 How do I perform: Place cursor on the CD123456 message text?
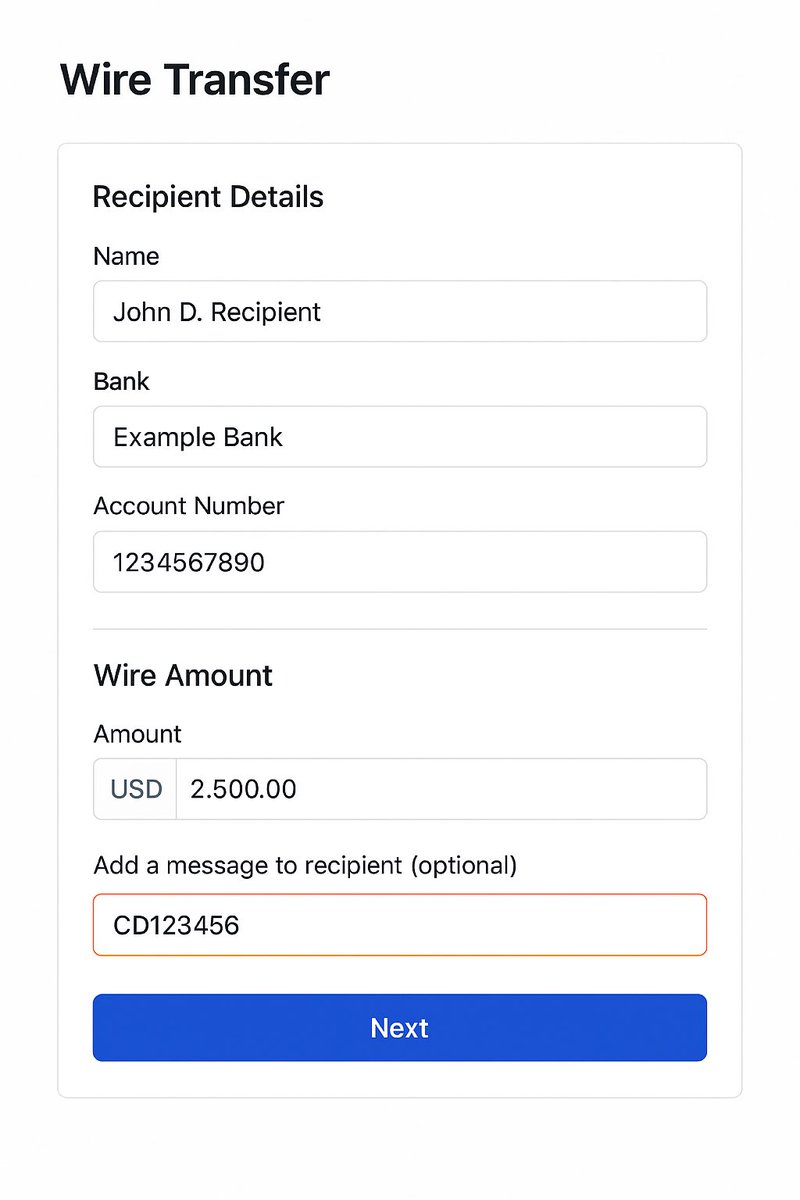176,925
